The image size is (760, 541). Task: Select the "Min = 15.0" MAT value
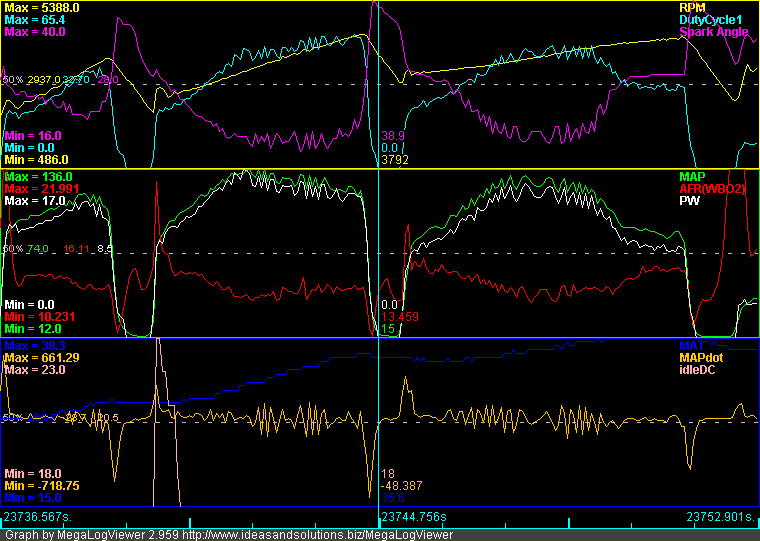coord(33,498)
